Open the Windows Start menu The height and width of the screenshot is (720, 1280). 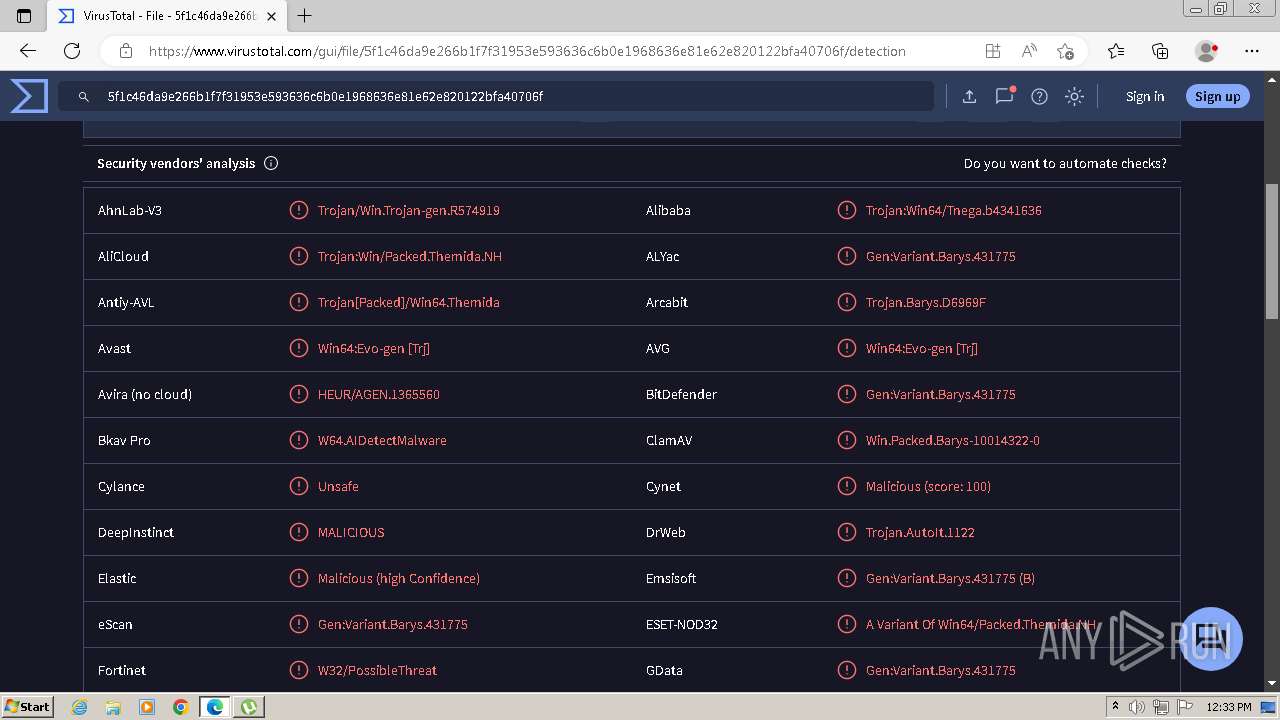(27, 706)
